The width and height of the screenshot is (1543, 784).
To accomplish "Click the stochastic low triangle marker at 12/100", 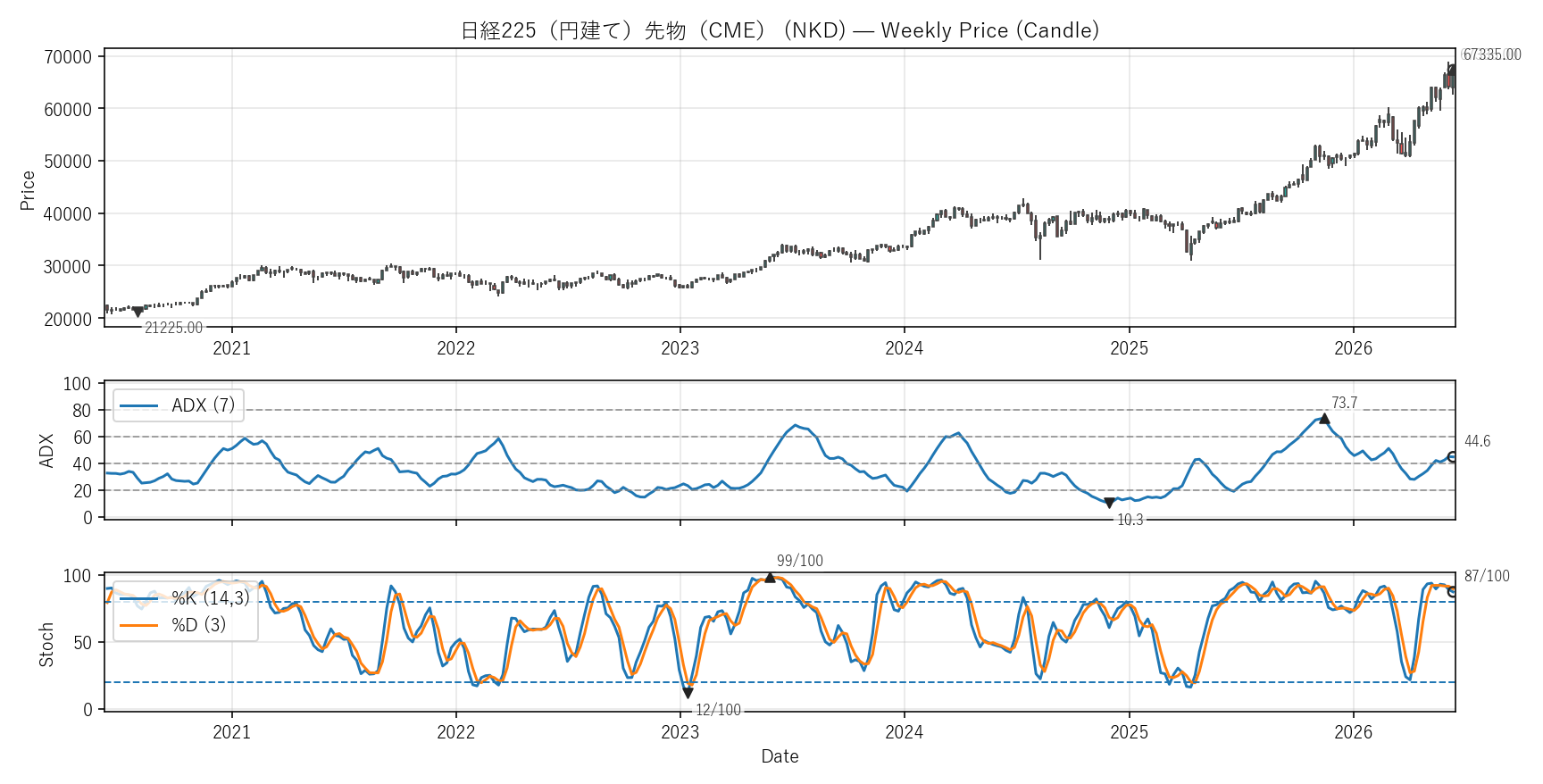I will [x=688, y=693].
